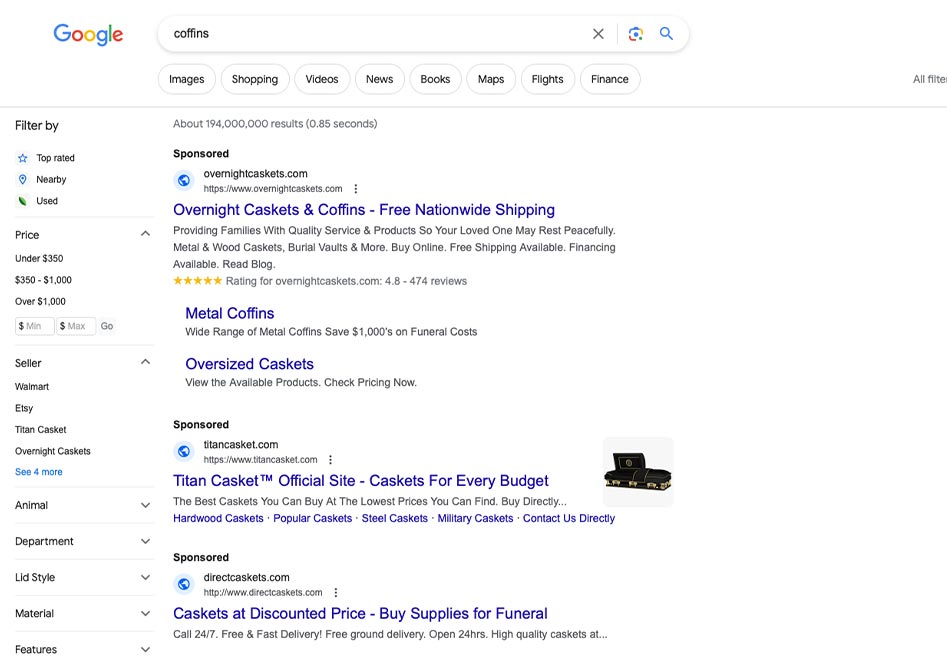Click the Top rated star icon

pyautogui.click(x=22, y=158)
